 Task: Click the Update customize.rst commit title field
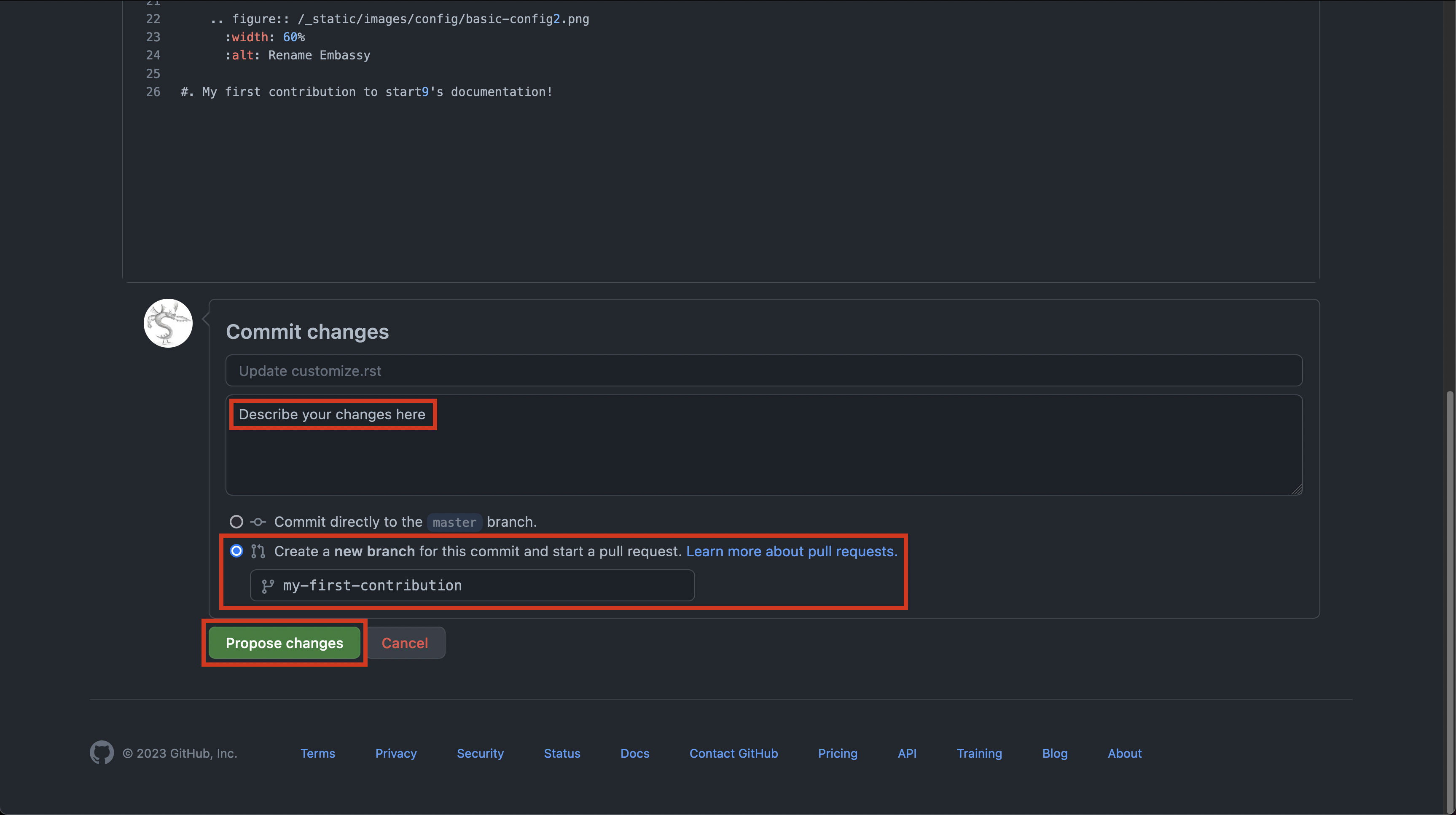(x=763, y=371)
